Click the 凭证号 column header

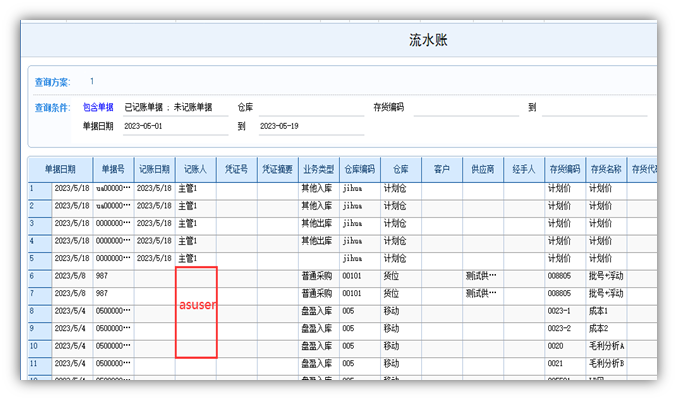(x=237, y=169)
